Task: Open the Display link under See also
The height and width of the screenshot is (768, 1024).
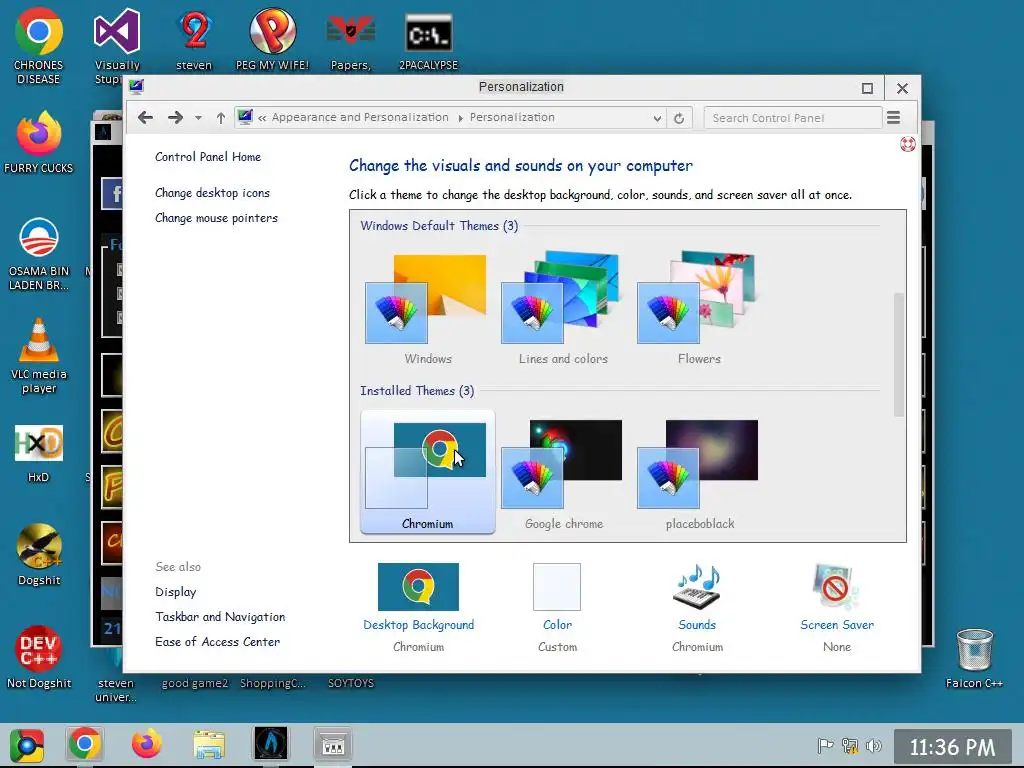Action: [x=176, y=592]
